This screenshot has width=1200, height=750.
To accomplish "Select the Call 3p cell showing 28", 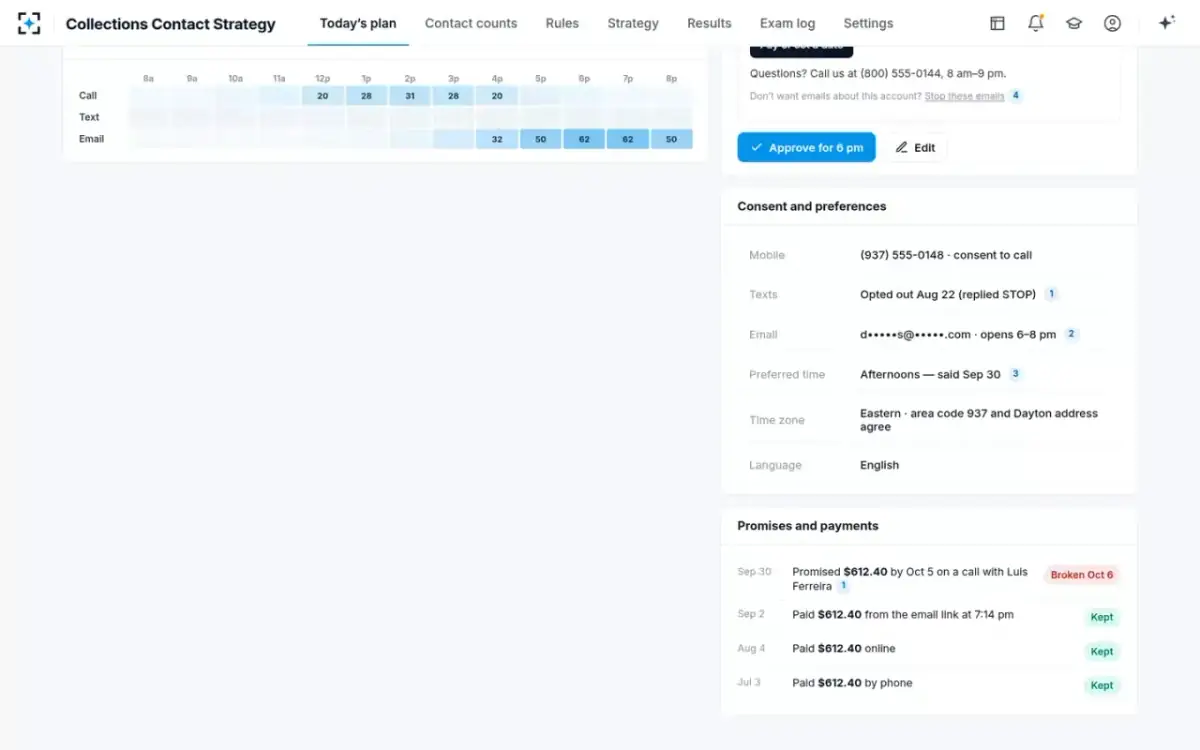I will (453, 96).
